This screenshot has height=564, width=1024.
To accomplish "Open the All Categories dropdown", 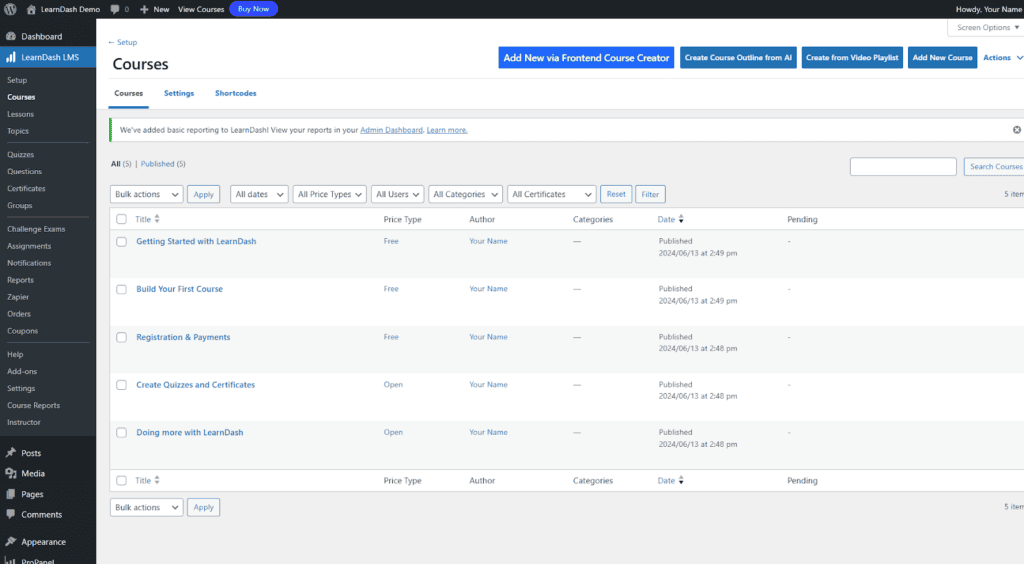I will 466,195.
